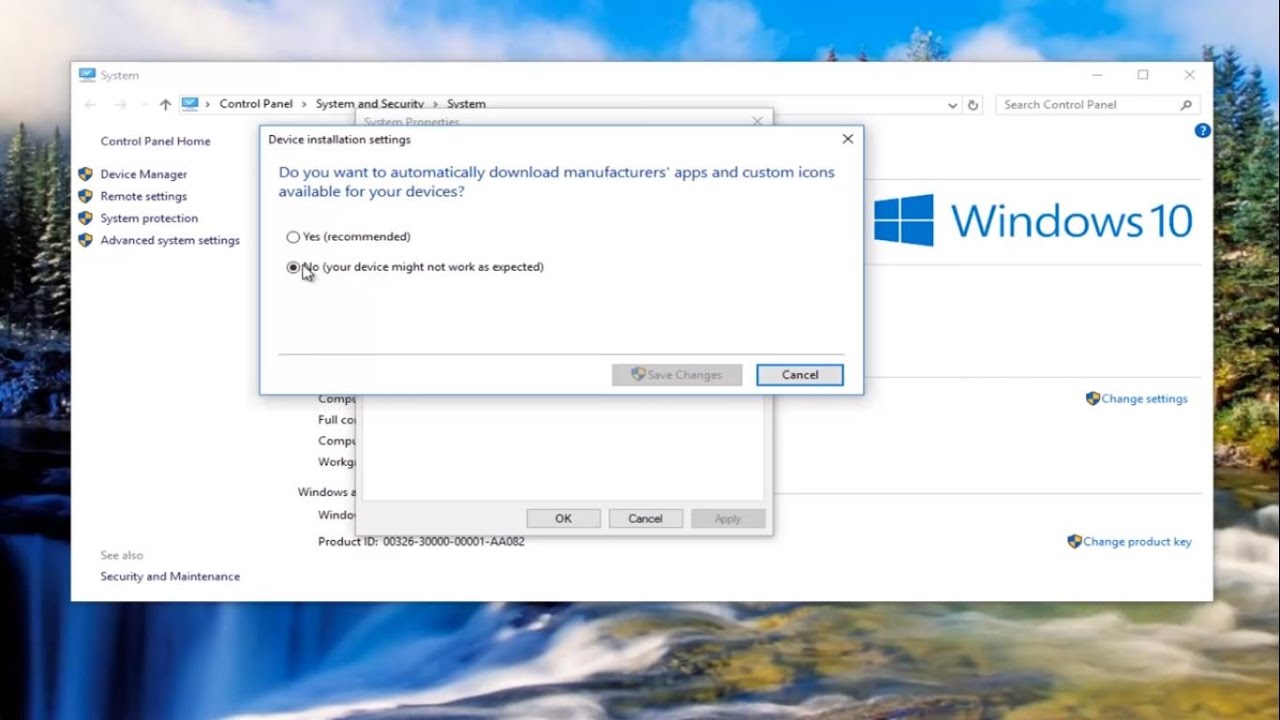Select System breadcrumb item
1280x720 pixels.
(x=466, y=104)
